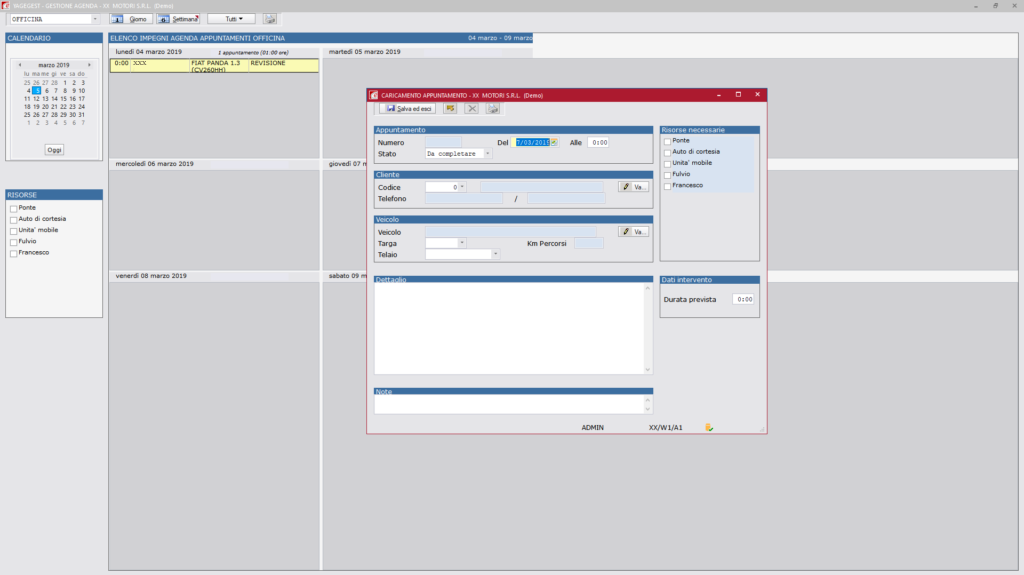Tick the Francesco checkbox in Risorse necessarie

click(x=668, y=186)
